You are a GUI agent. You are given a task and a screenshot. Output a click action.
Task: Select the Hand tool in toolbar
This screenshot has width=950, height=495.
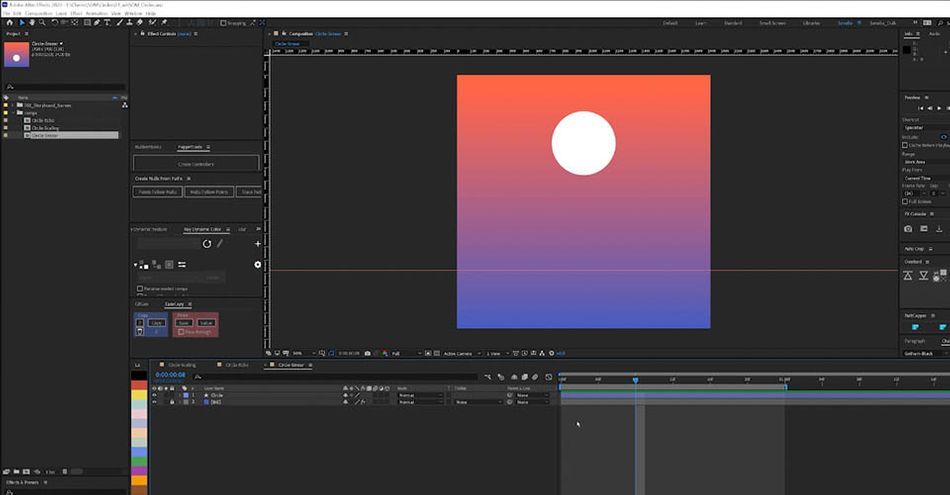pyautogui.click(x=32, y=22)
